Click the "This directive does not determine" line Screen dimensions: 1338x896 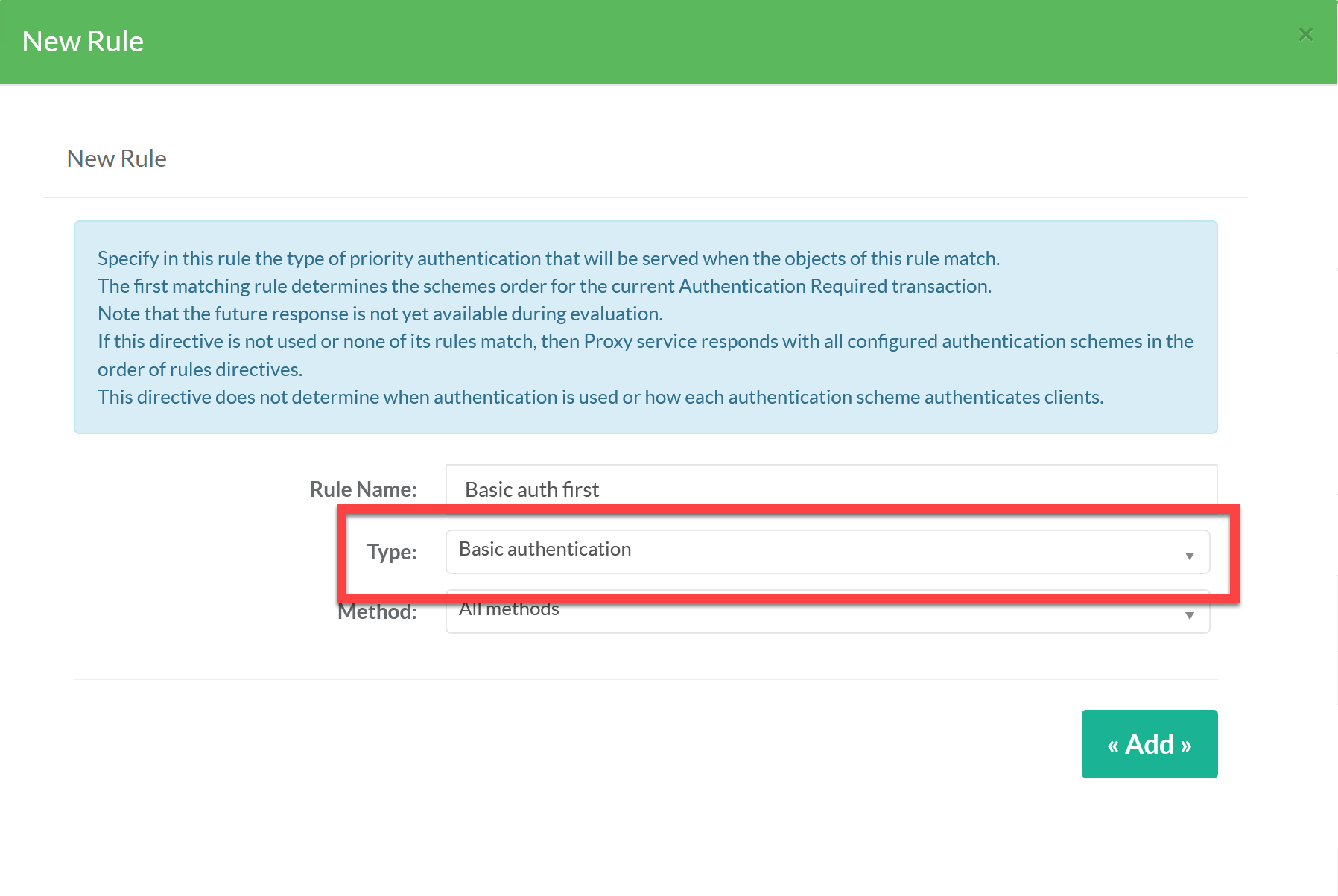tap(600, 397)
